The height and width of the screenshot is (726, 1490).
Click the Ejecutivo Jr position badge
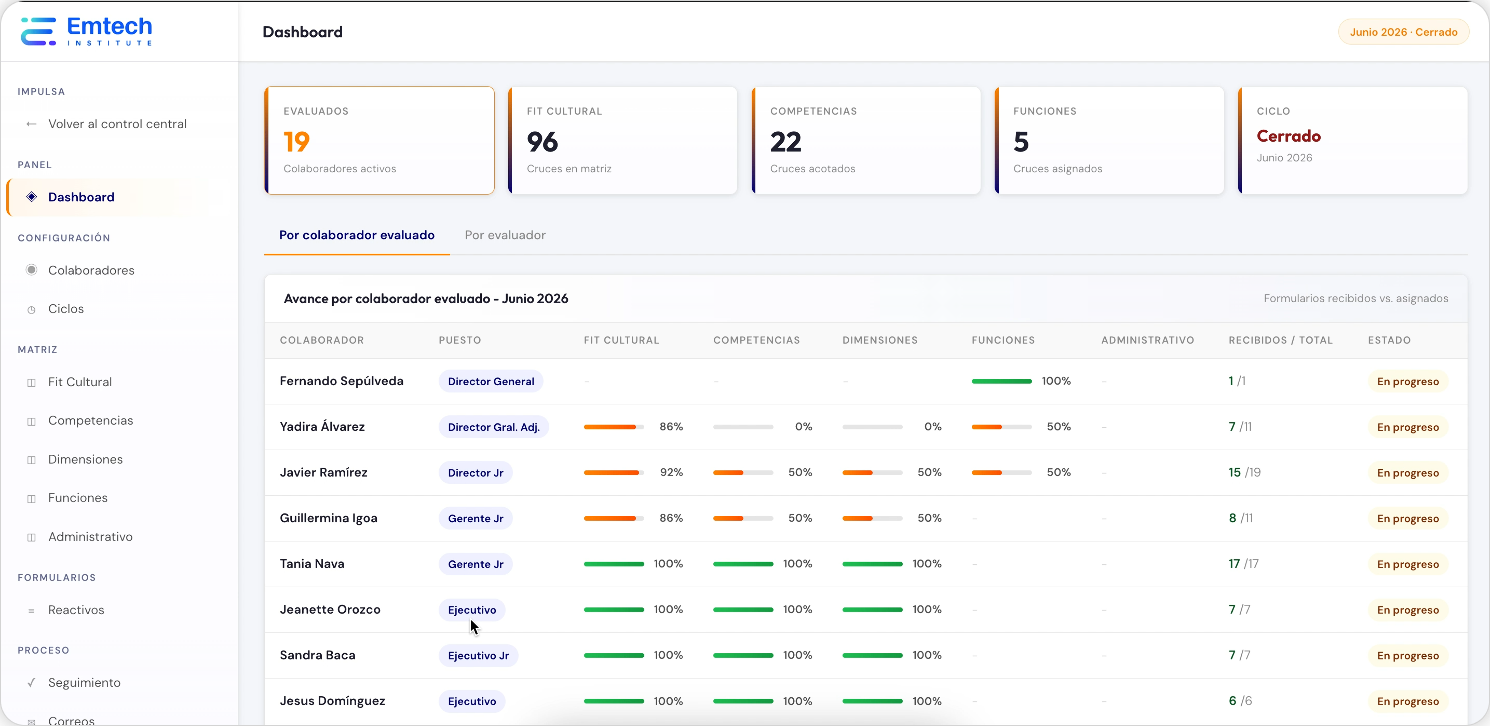(478, 656)
